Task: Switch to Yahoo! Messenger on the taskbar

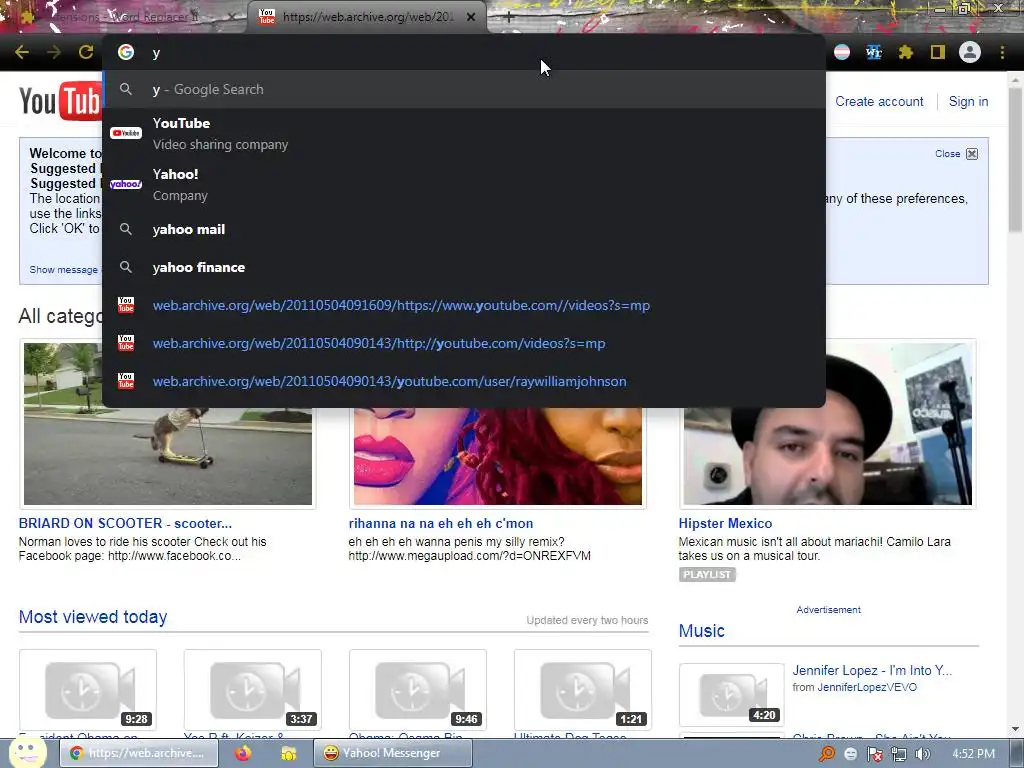Action: [x=392, y=753]
